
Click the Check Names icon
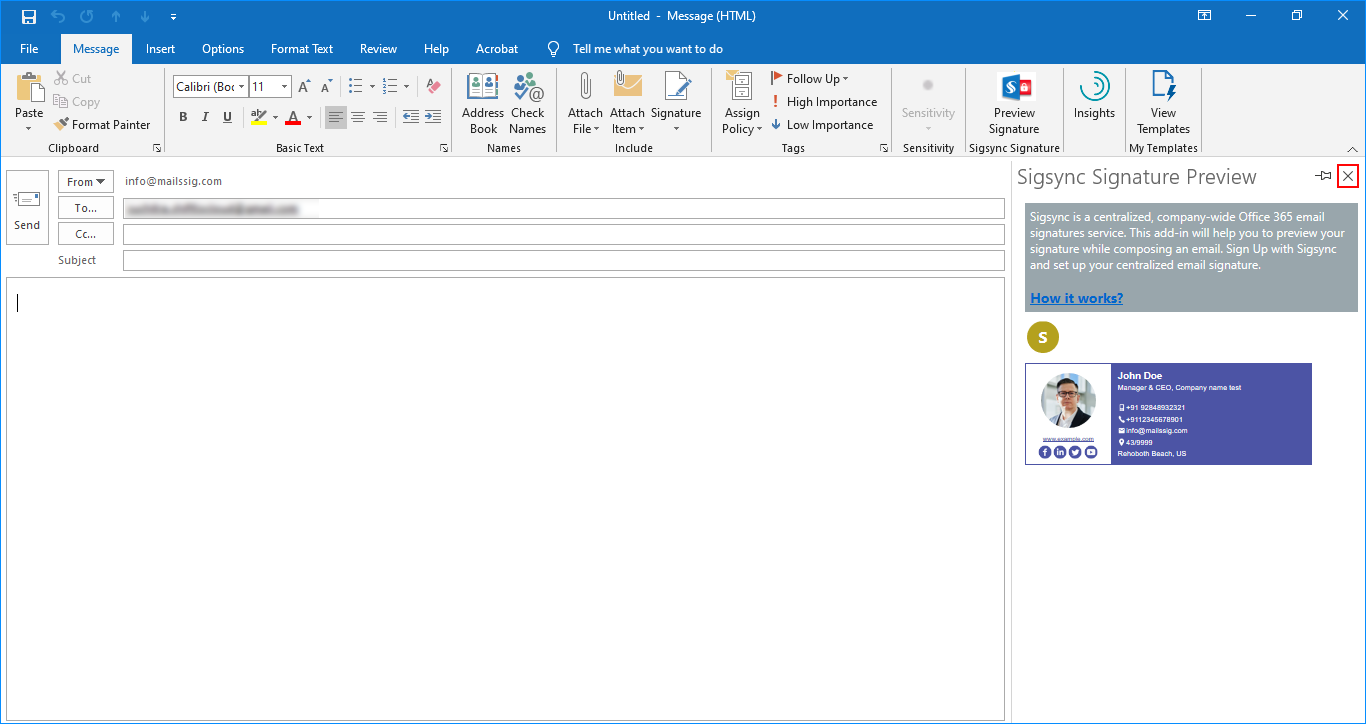(527, 104)
